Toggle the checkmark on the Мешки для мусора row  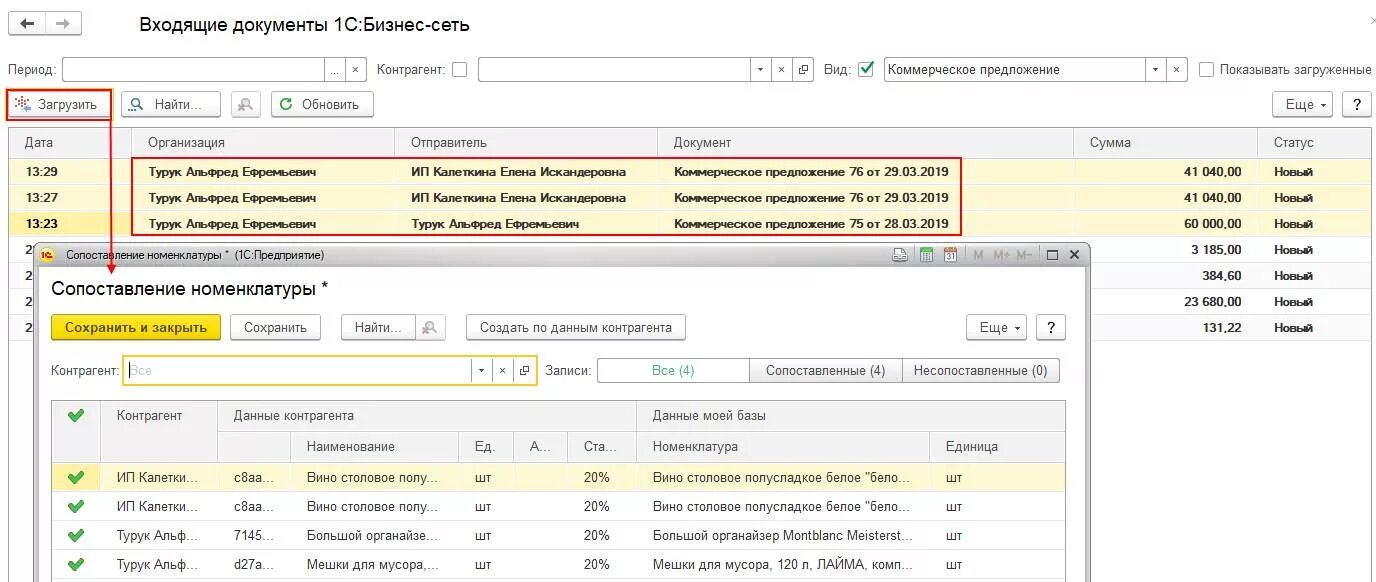coord(76,564)
